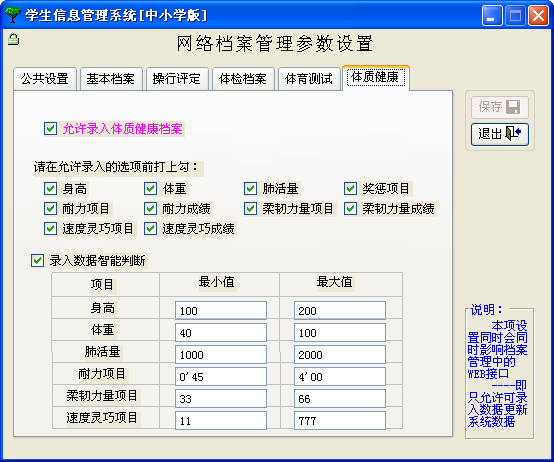The height and width of the screenshot is (462, 554).
Task: Minimize the student management window
Action: (492, 16)
